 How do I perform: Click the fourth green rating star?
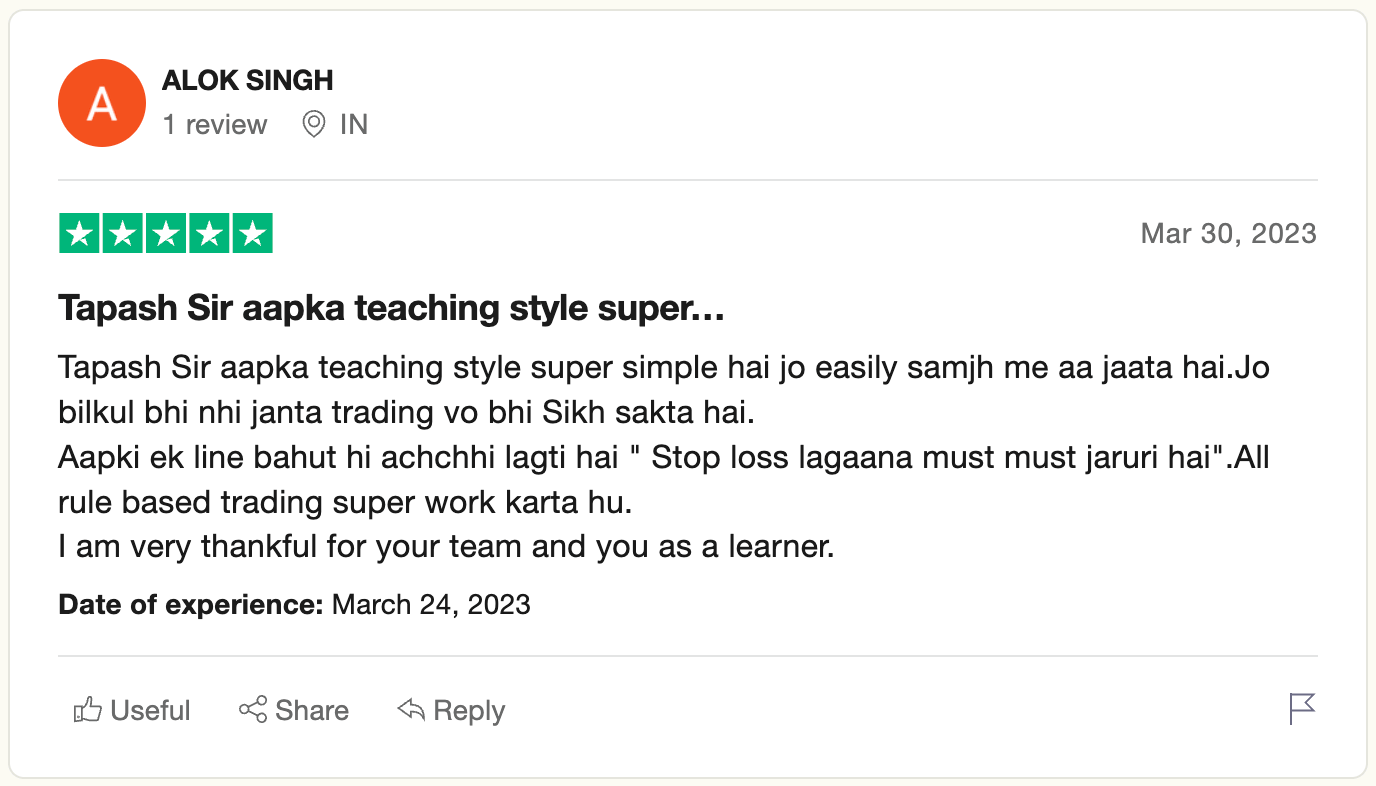coord(210,234)
